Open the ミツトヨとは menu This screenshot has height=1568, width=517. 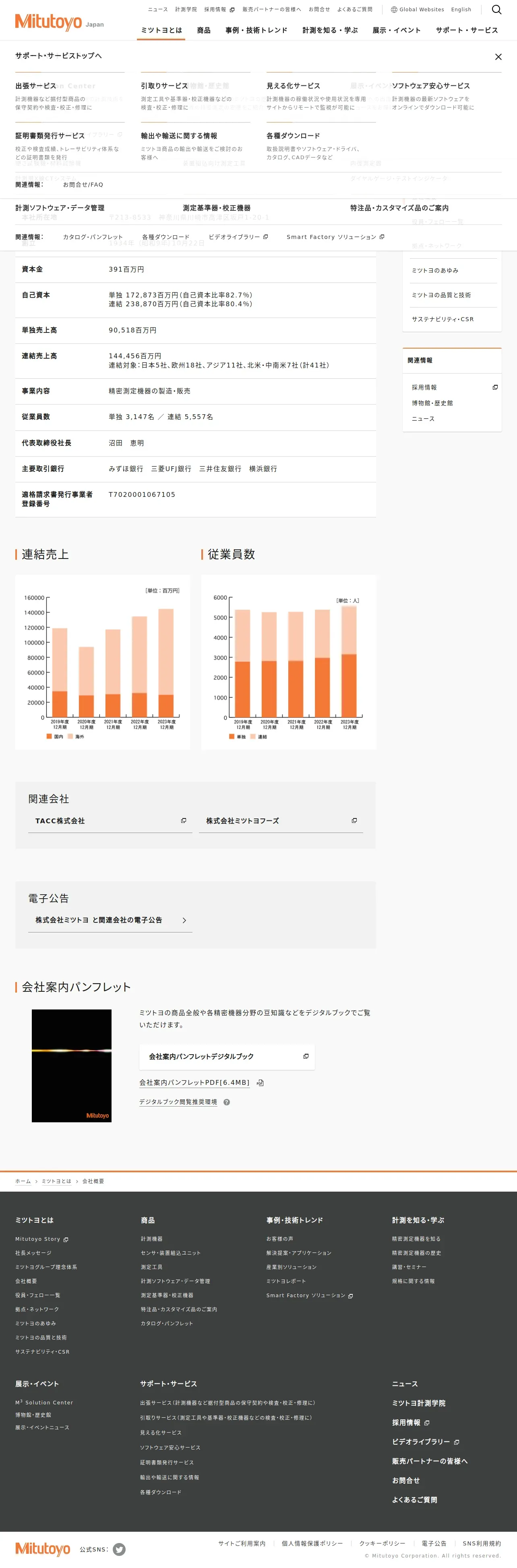161,31
